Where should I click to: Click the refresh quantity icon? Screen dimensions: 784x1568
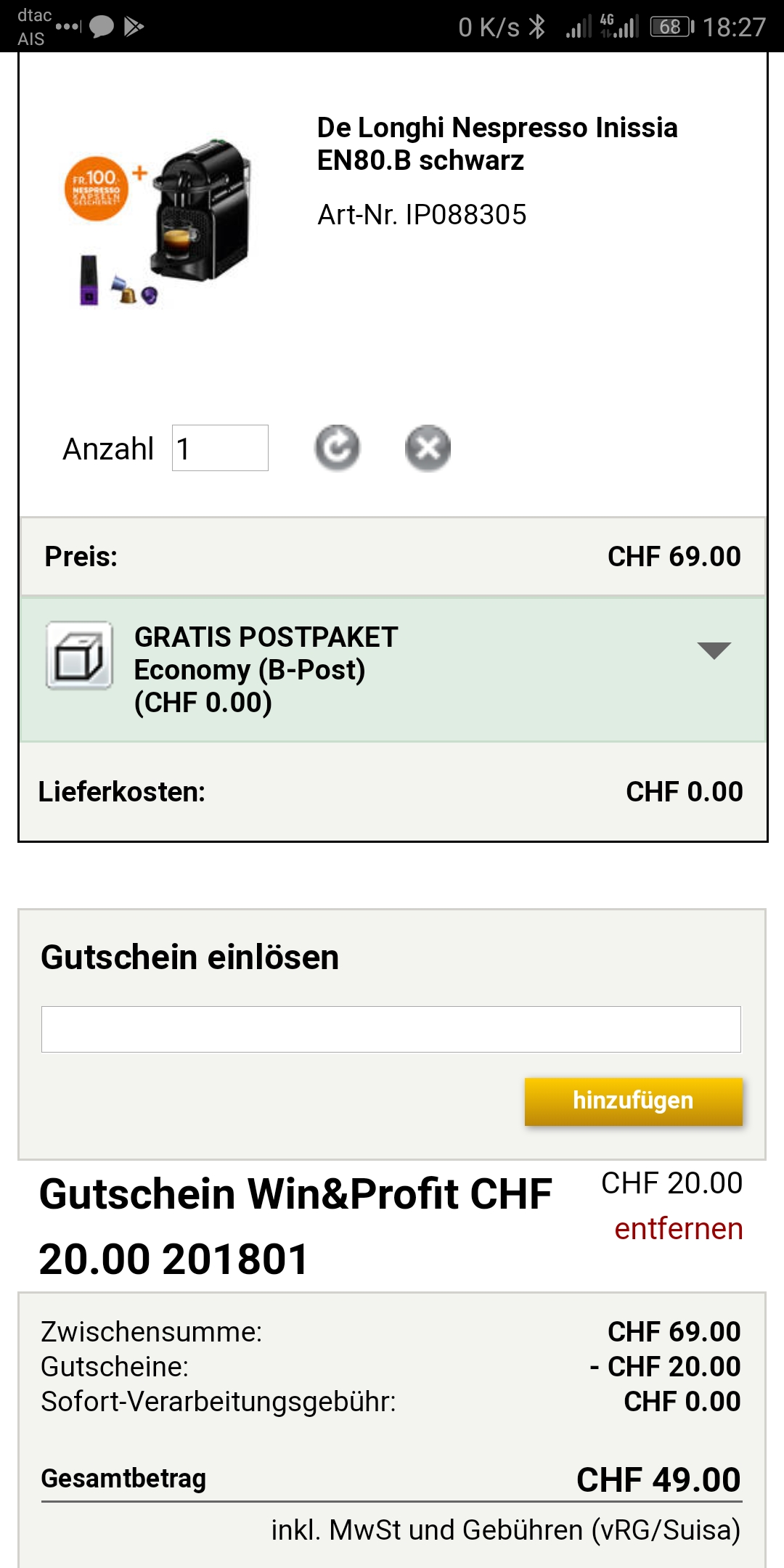tap(337, 448)
